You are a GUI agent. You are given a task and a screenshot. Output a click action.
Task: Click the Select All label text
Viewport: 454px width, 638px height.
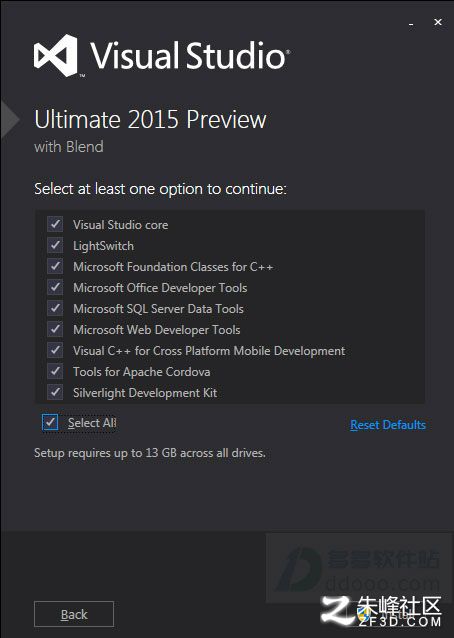pos(92,423)
